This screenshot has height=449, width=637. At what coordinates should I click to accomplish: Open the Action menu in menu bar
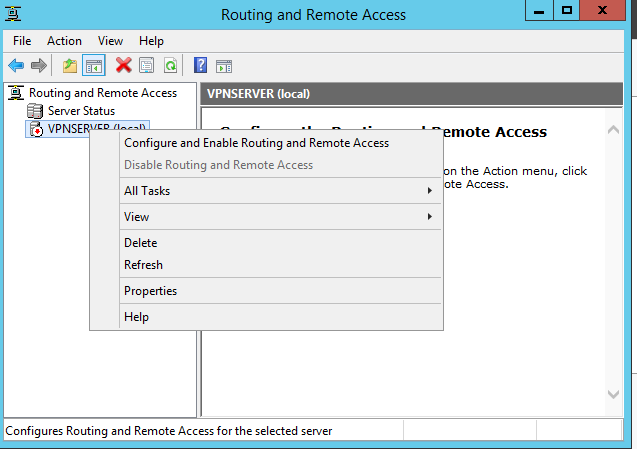pyautogui.click(x=64, y=41)
